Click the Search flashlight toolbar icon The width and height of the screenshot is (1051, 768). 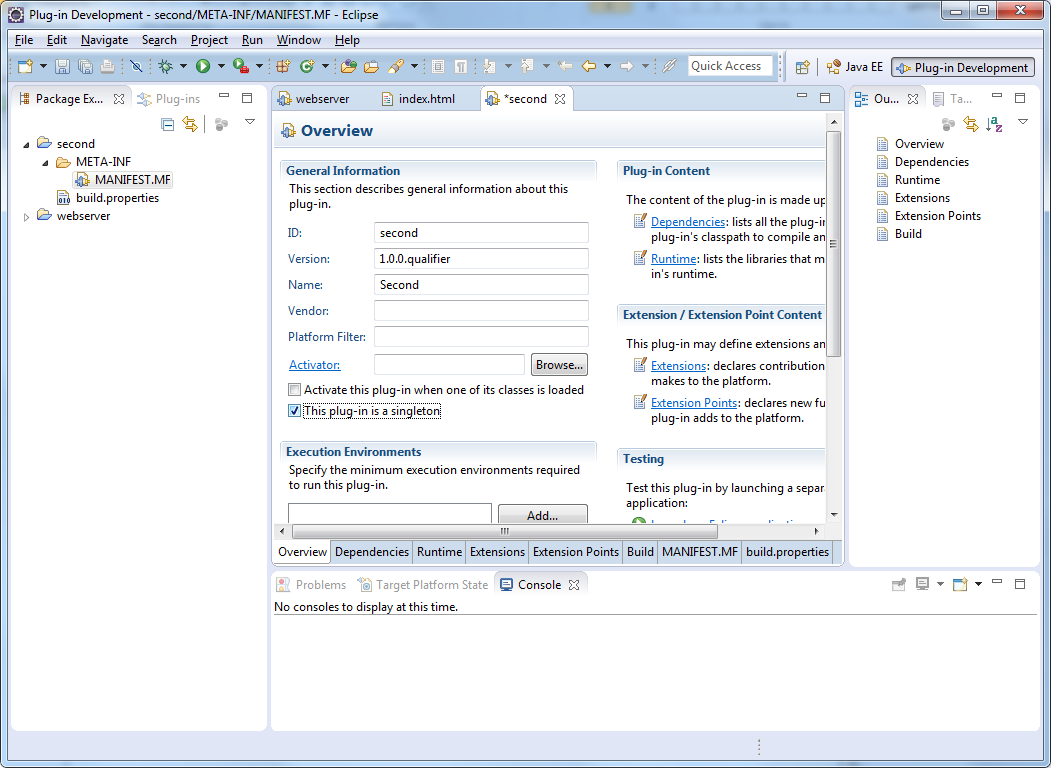tap(395, 66)
